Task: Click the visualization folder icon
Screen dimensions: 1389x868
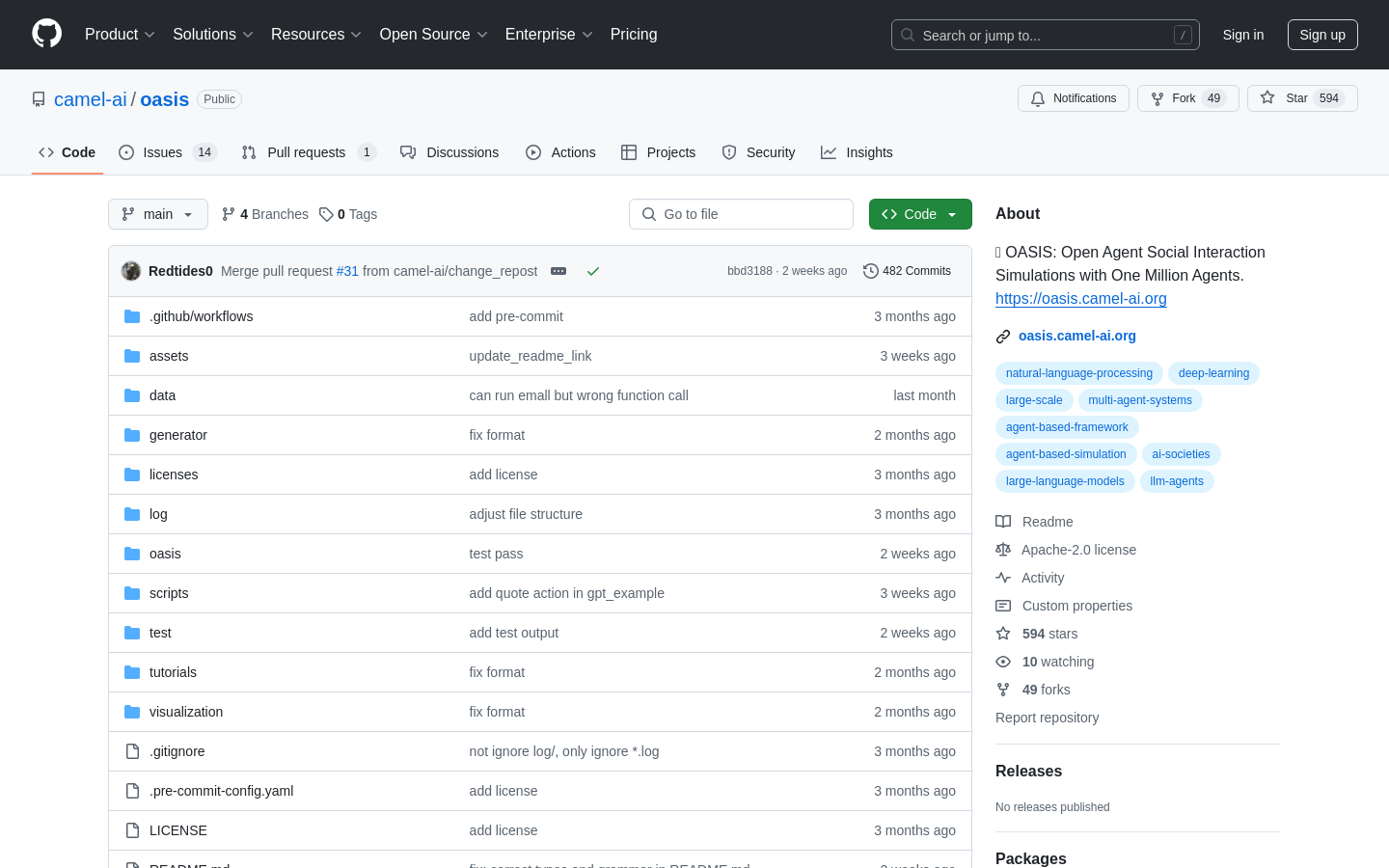Action: tap(132, 712)
